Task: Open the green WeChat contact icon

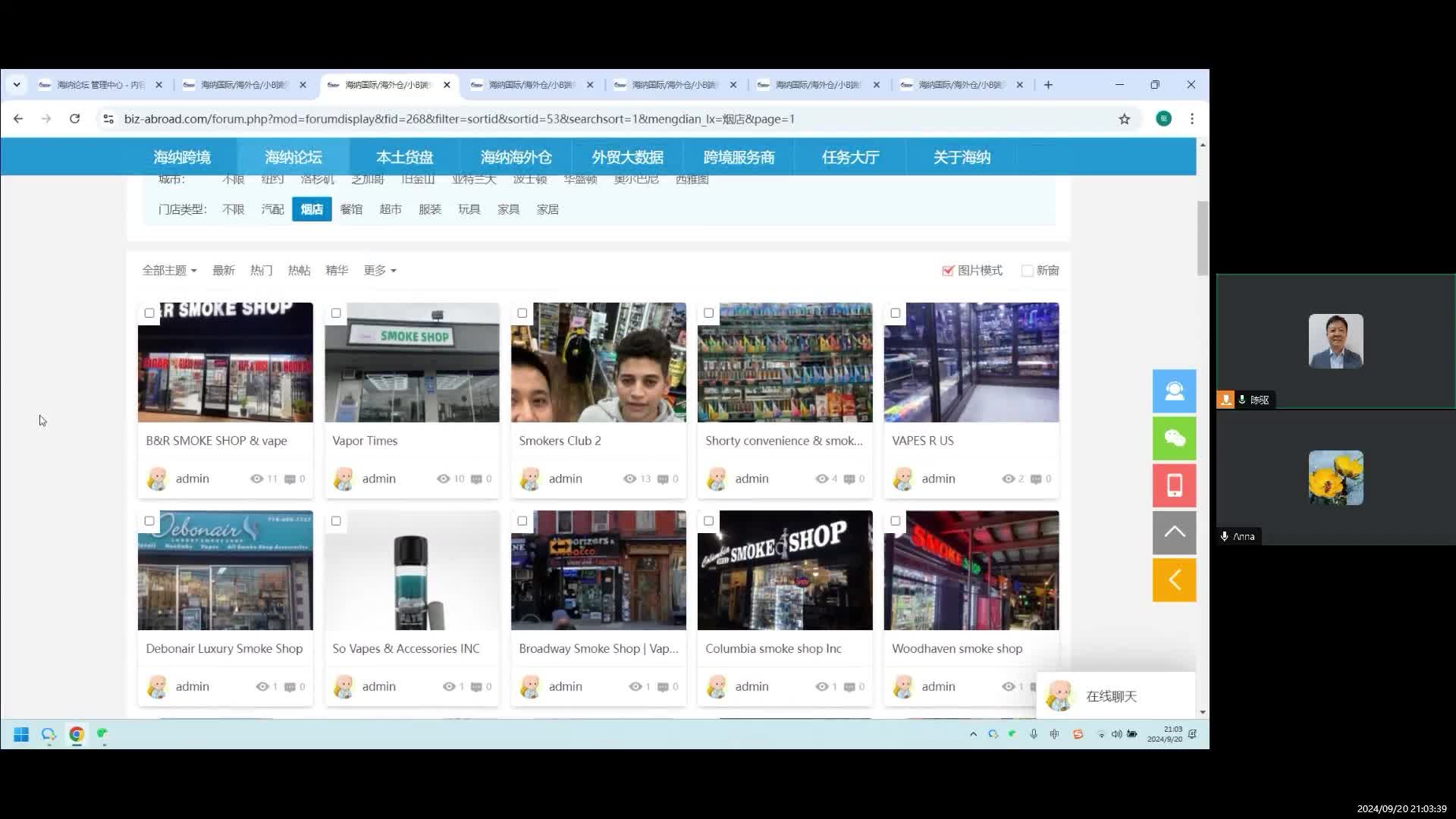Action: pos(1174,438)
